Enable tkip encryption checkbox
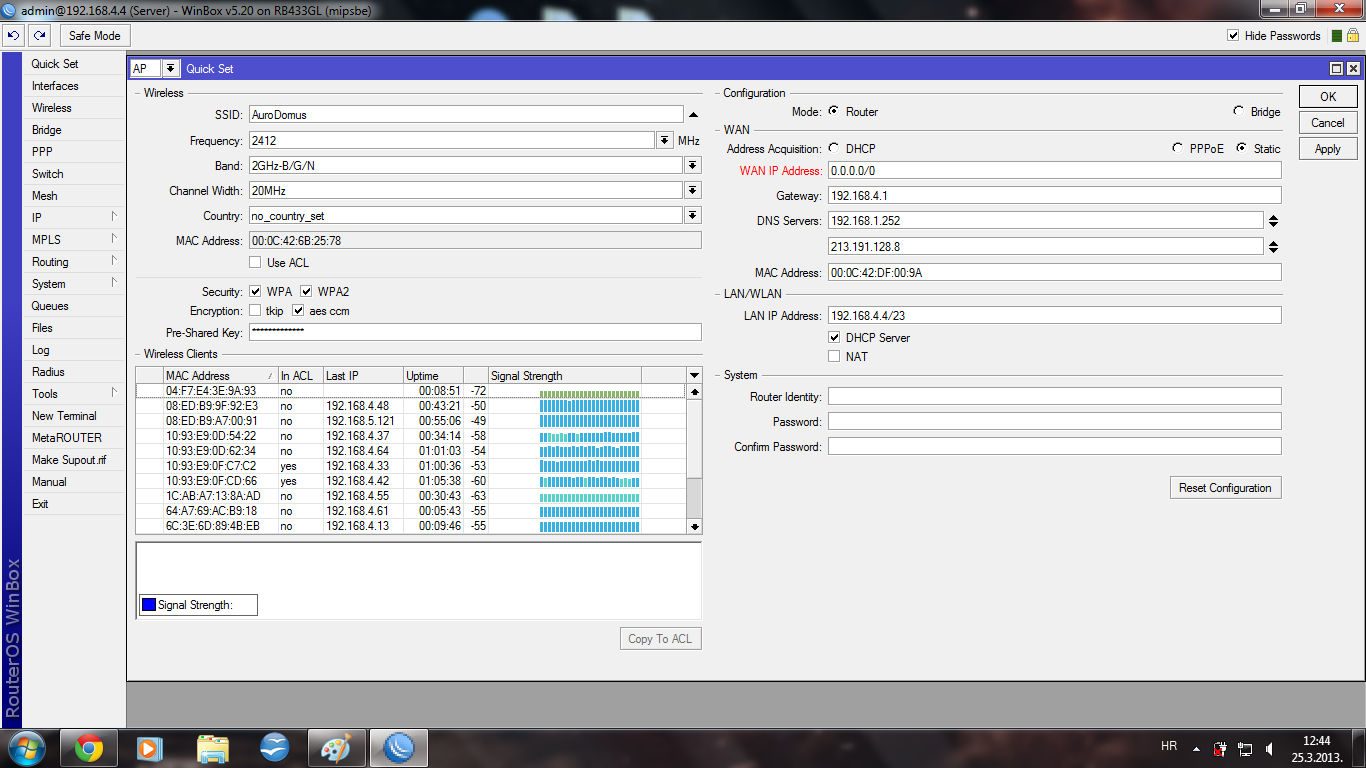The height and width of the screenshot is (768, 1366). click(x=256, y=311)
